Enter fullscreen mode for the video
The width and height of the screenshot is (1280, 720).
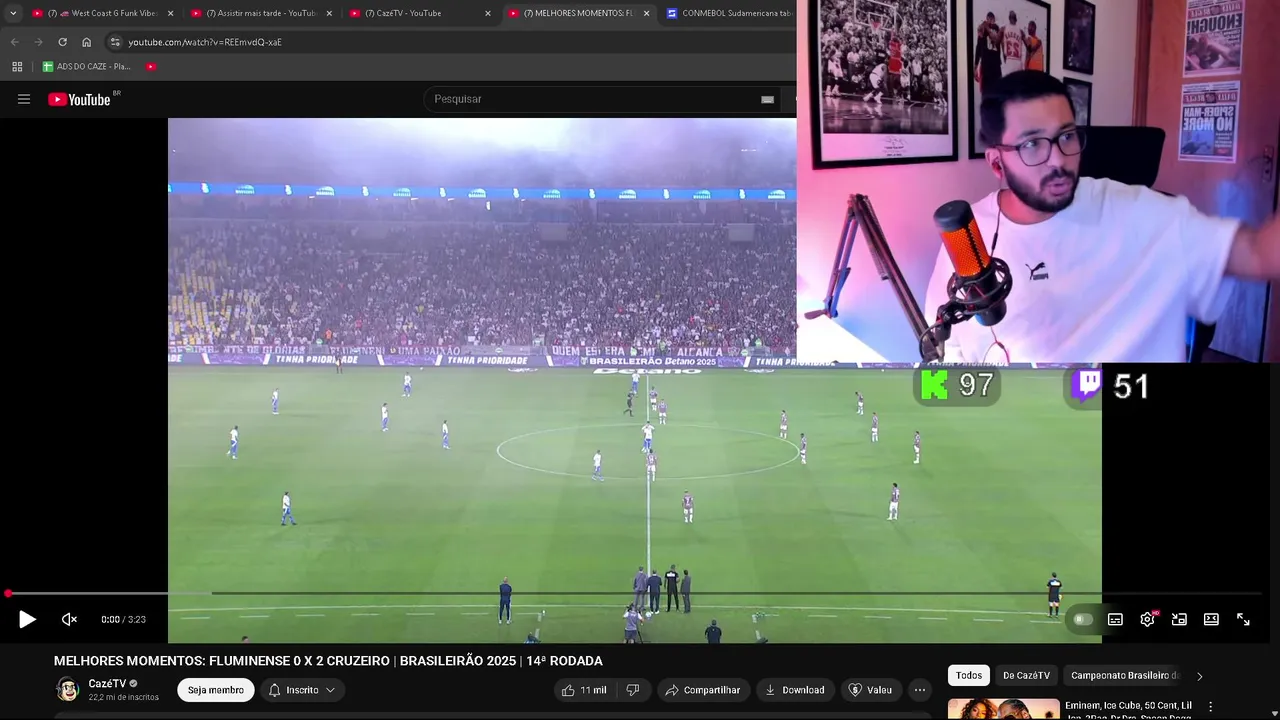[x=1243, y=619]
